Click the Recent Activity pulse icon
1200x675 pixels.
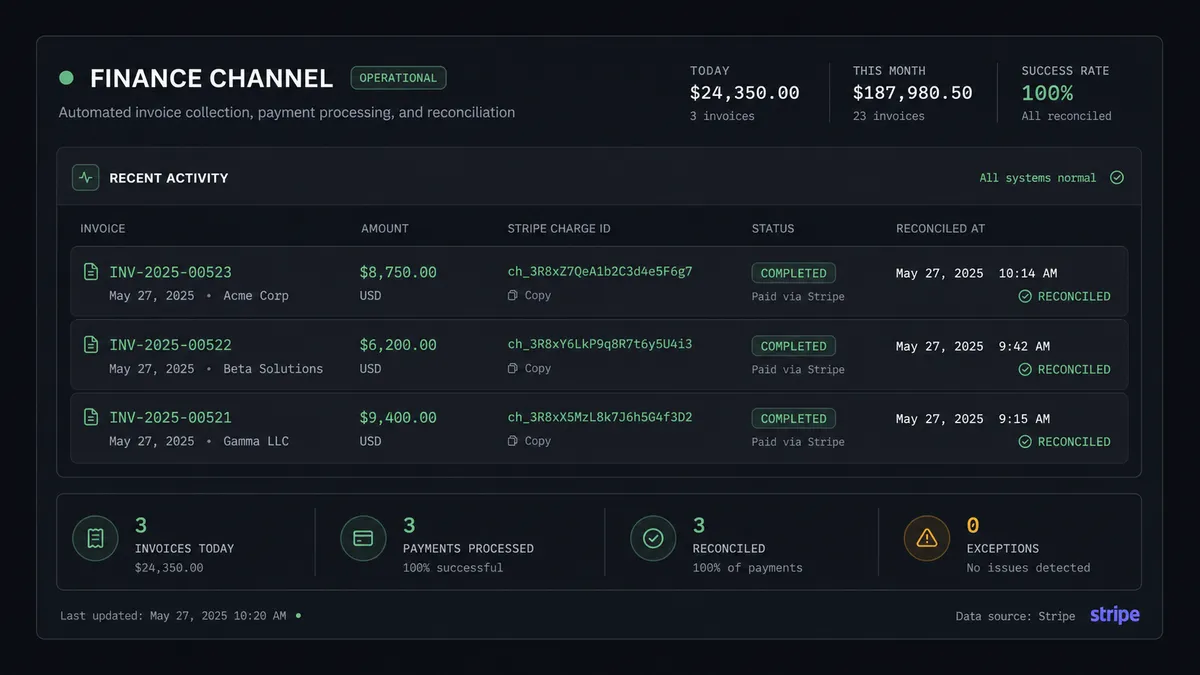[85, 178]
